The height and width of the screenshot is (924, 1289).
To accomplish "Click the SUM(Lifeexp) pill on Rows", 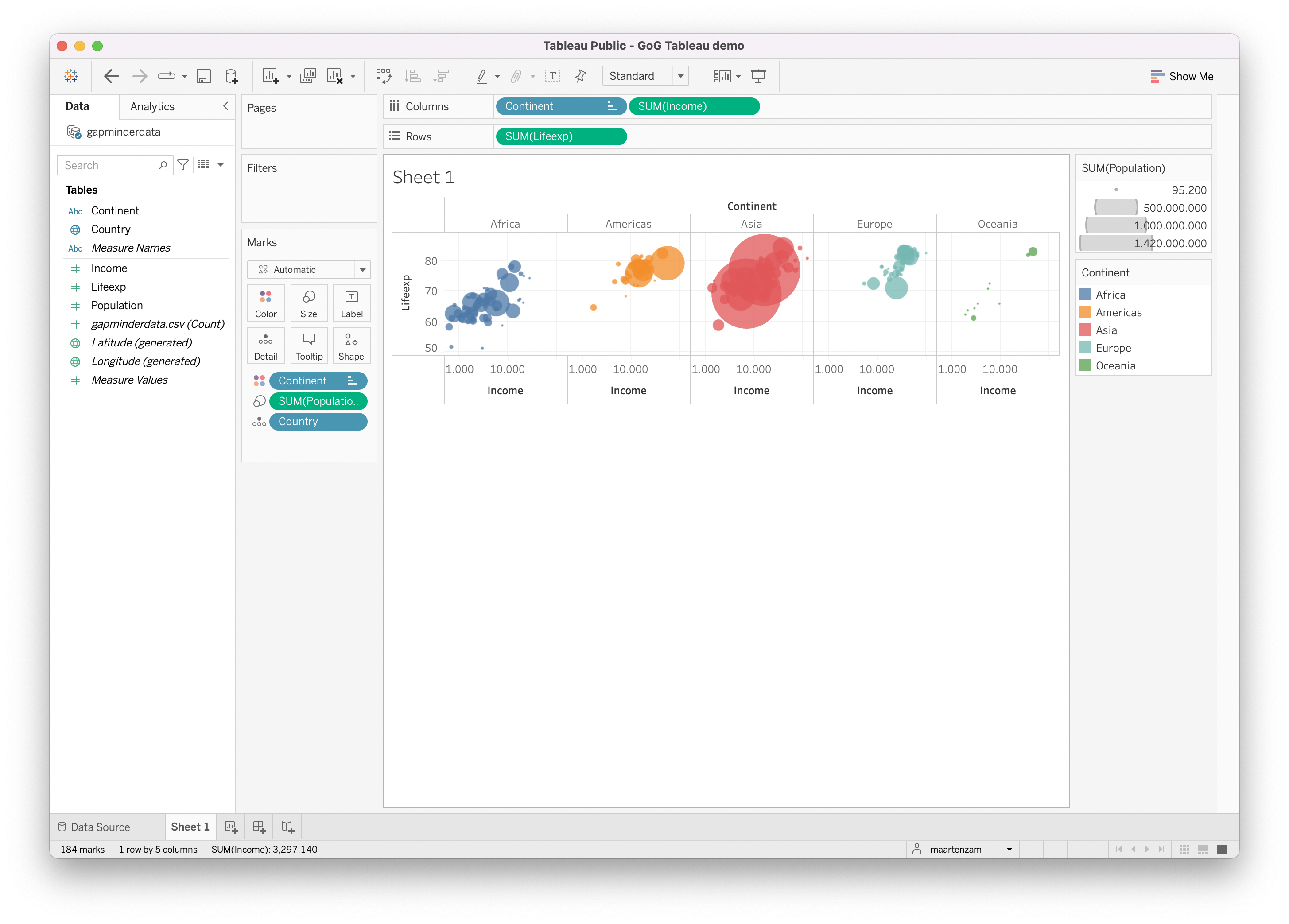I will [561, 136].
